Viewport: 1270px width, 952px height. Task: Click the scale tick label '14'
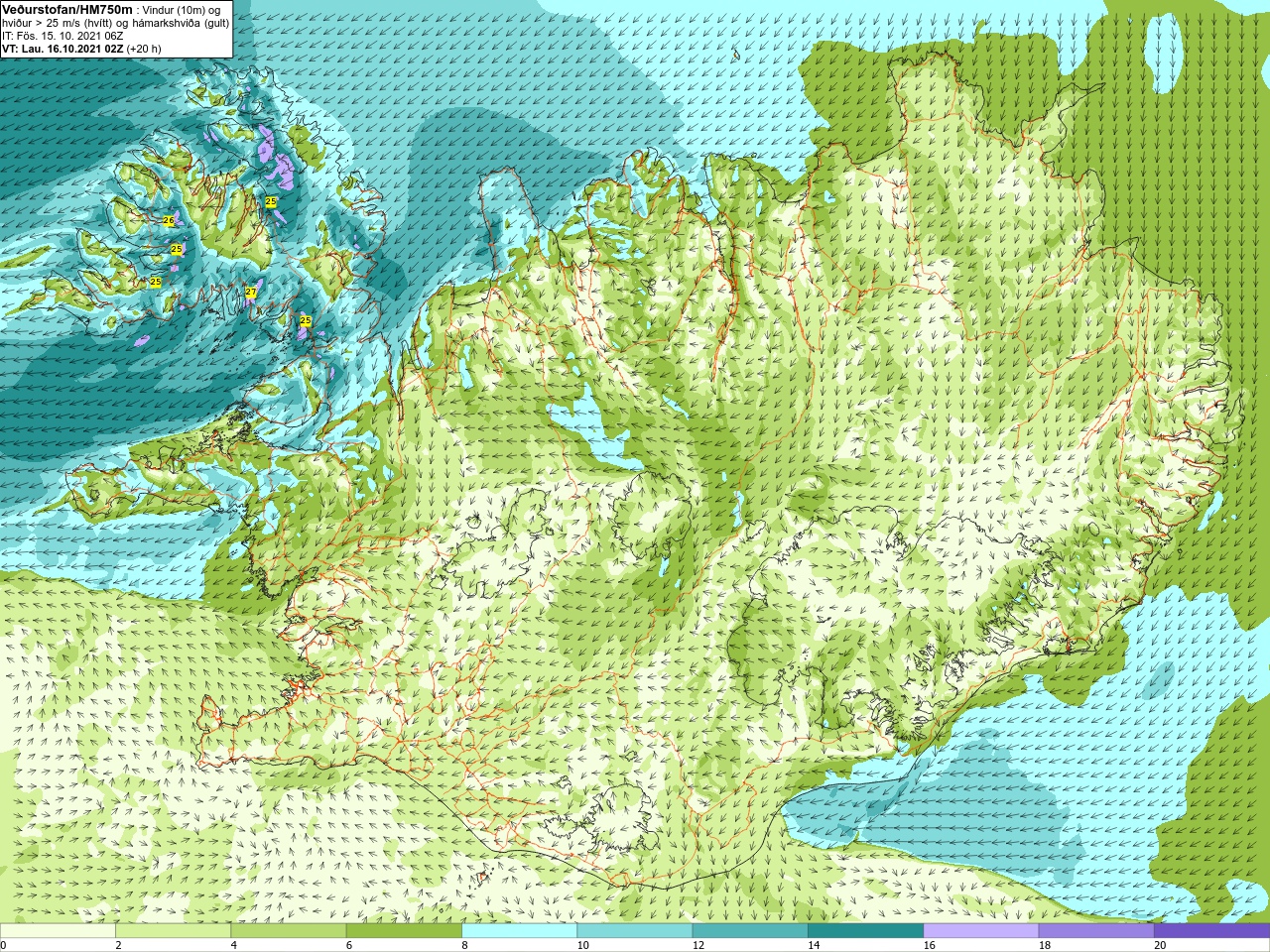point(814,945)
